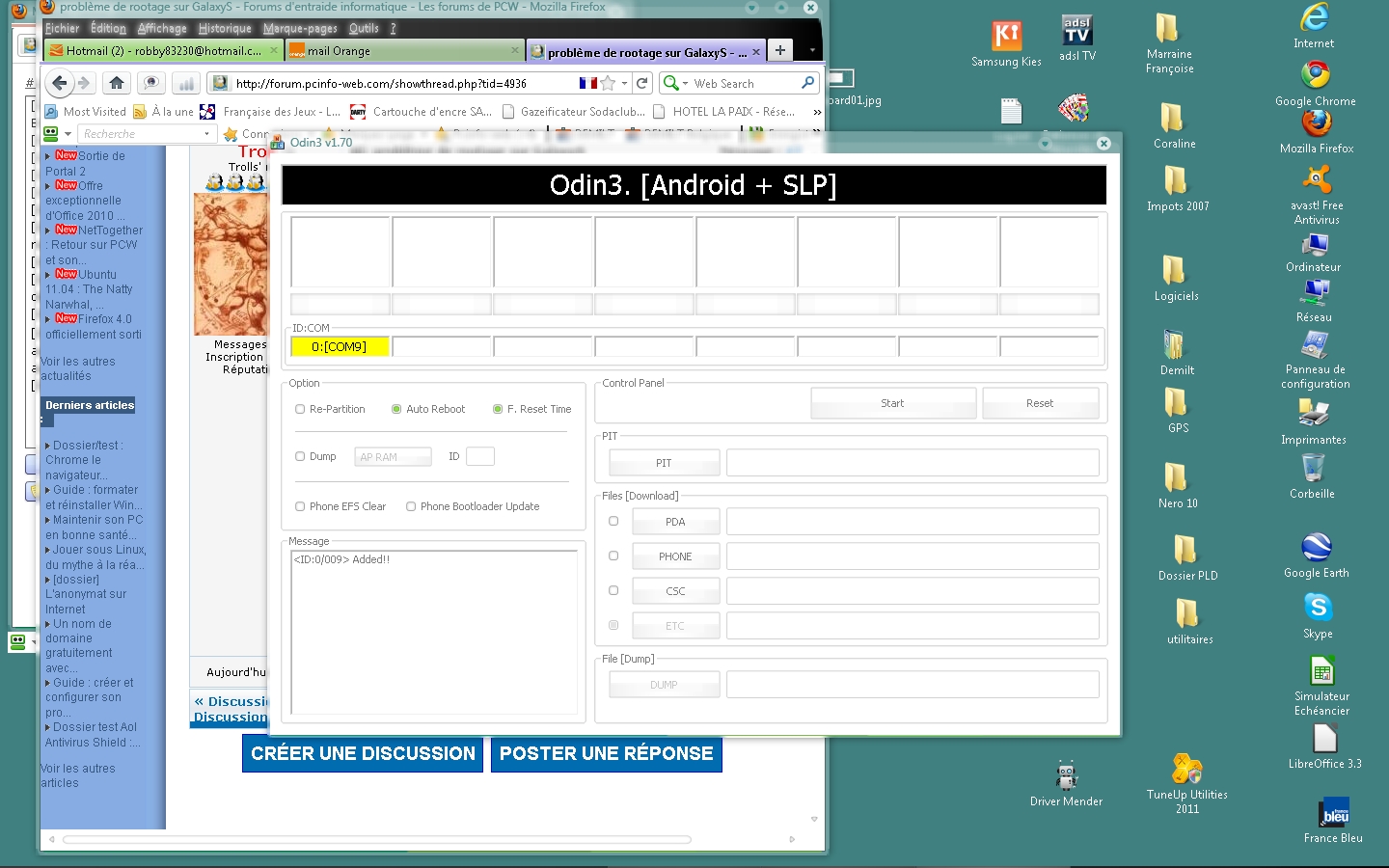Open Google Chrome desktop icon
This screenshot has width=1389, height=868.
(x=1315, y=77)
